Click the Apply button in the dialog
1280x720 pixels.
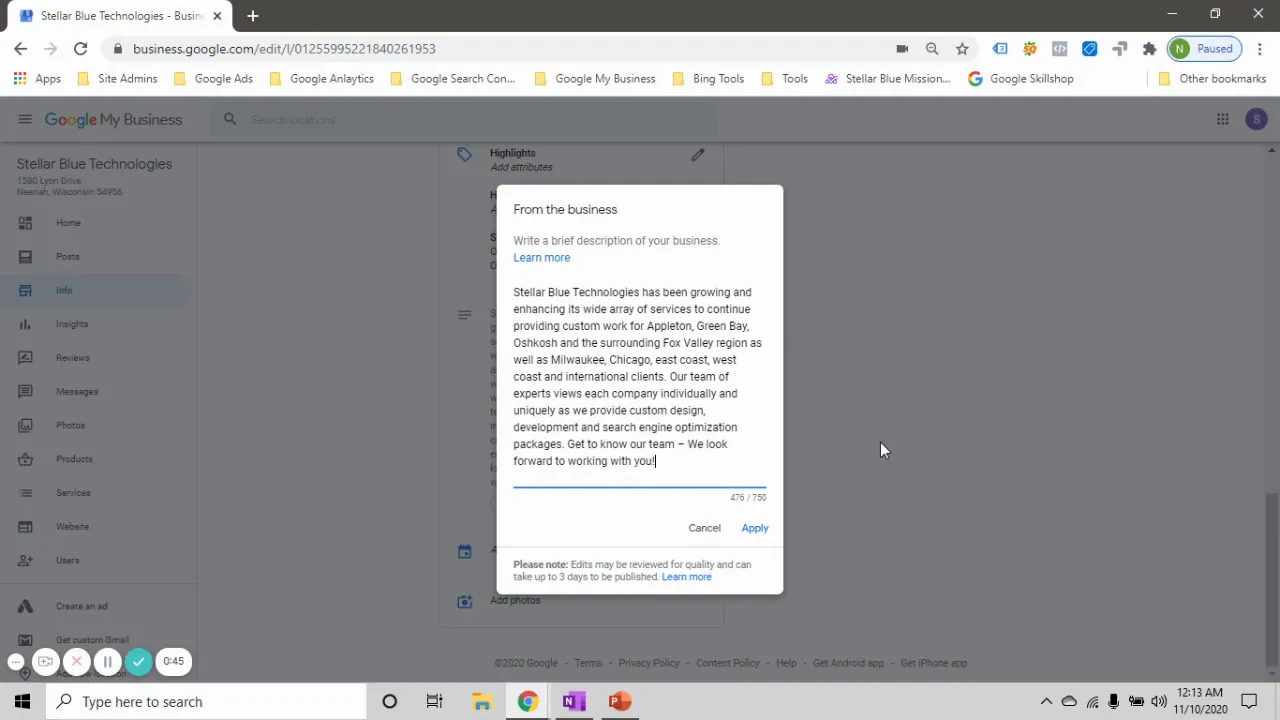(x=755, y=528)
